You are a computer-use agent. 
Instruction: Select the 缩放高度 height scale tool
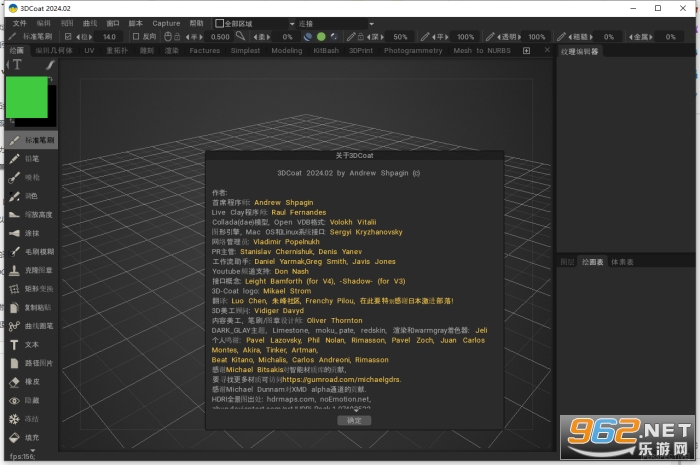coord(31,215)
